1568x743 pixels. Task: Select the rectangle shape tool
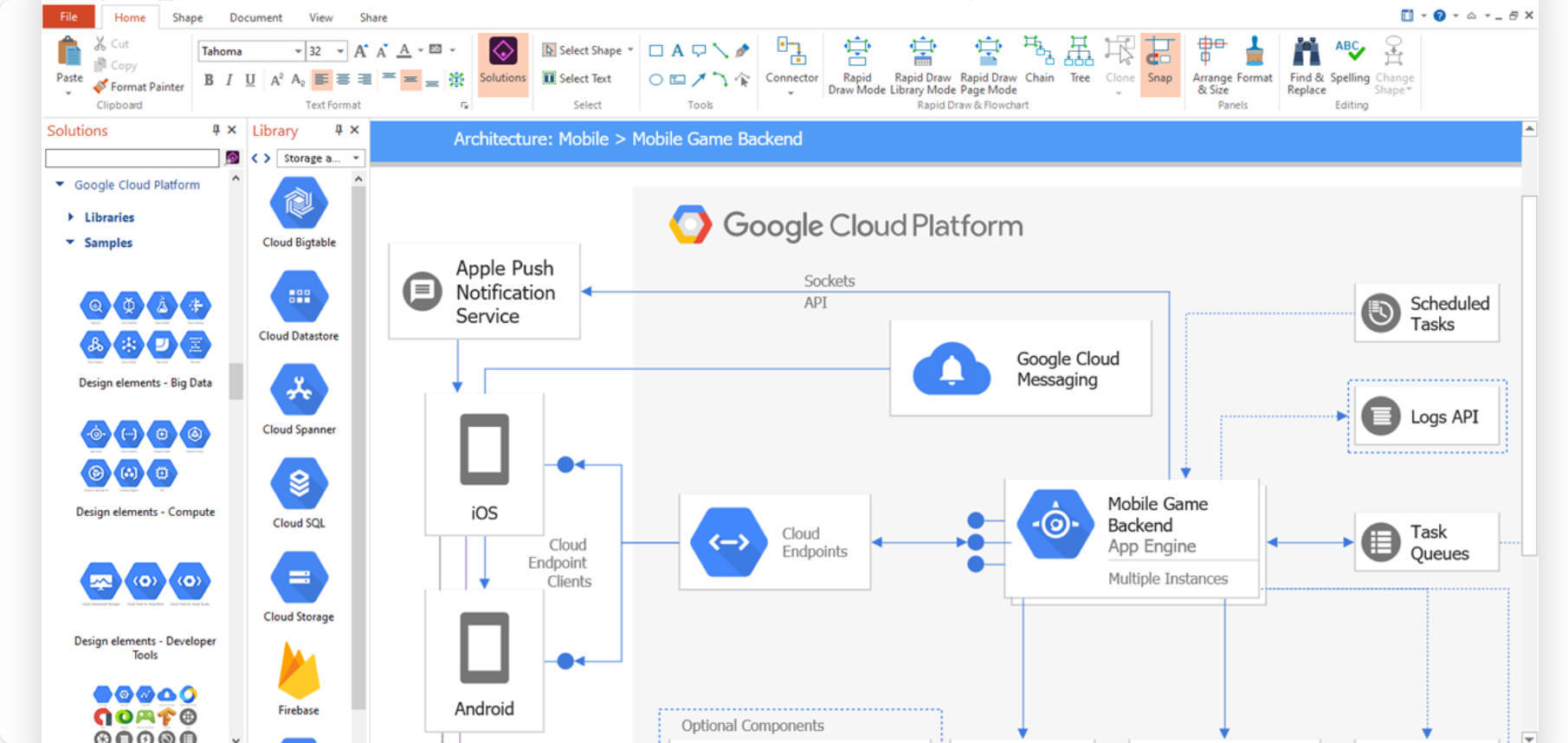[655, 51]
